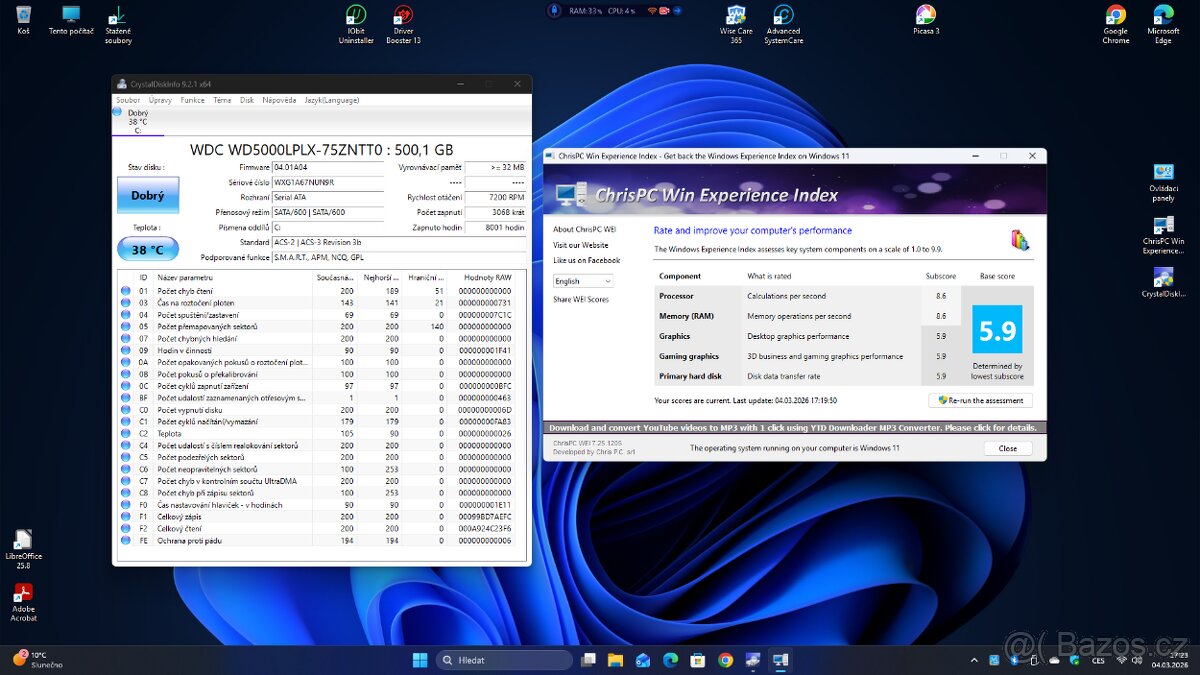The image size is (1200, 675).
Task: Click the Dobrý disk status button
Action: 147,195
